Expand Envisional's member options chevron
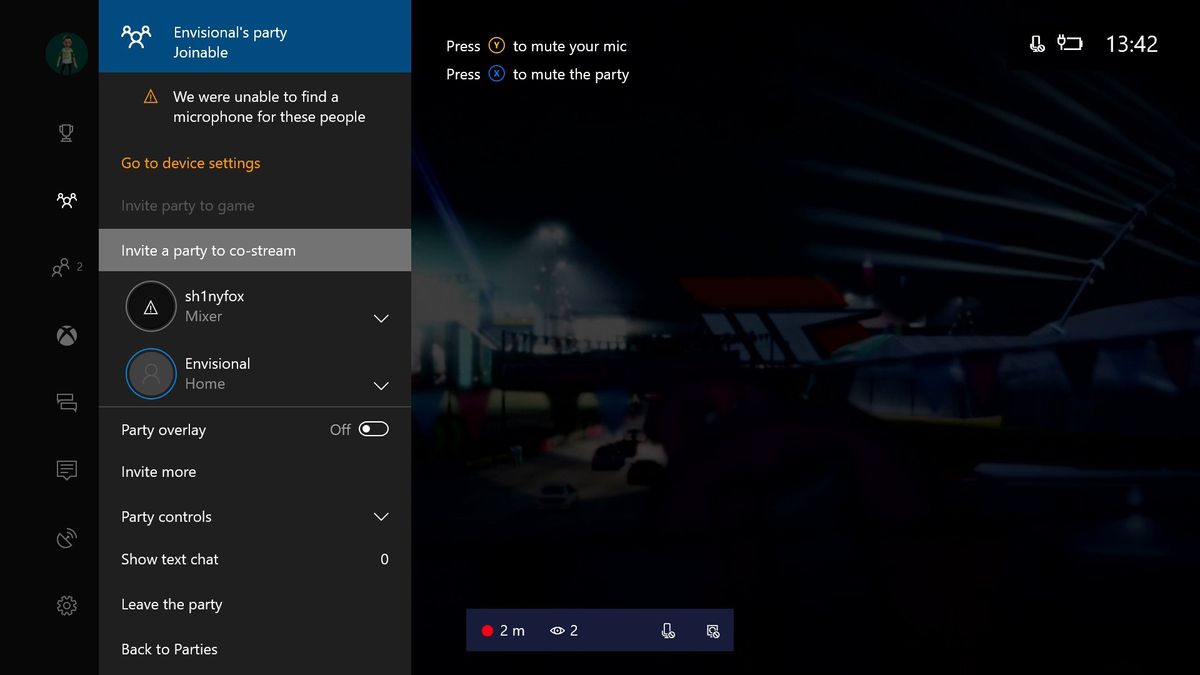Viewport: 1200px width, 675px height. (x=380, y=385)
